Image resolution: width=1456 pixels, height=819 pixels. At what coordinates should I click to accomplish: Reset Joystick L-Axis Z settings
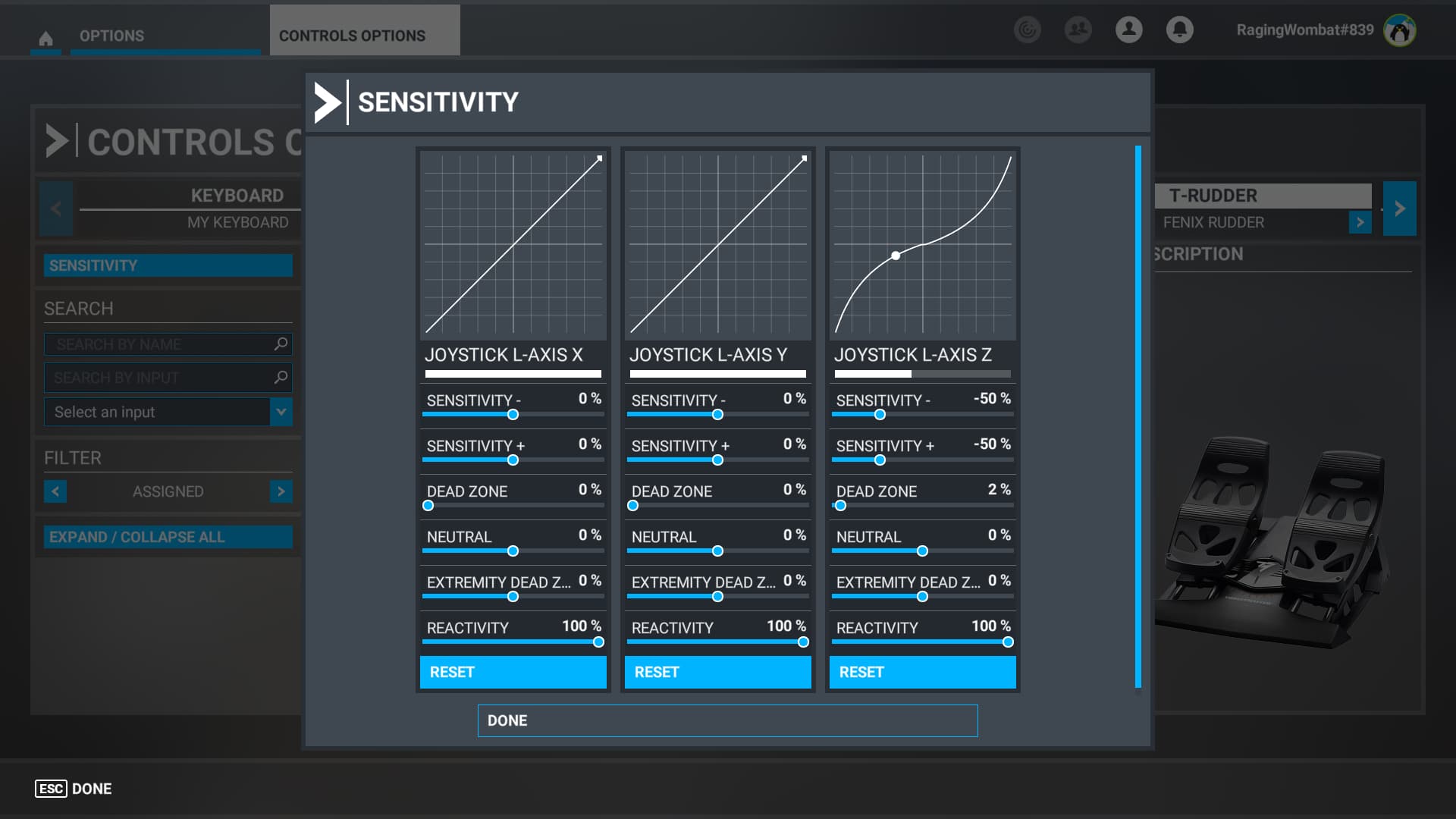point(922,672)
